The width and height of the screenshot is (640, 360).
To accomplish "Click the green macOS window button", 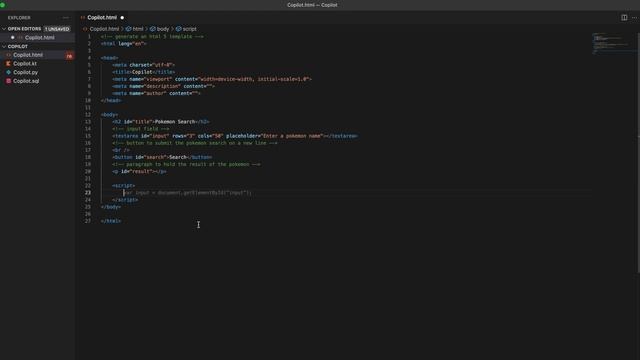I will coord(2,5).
